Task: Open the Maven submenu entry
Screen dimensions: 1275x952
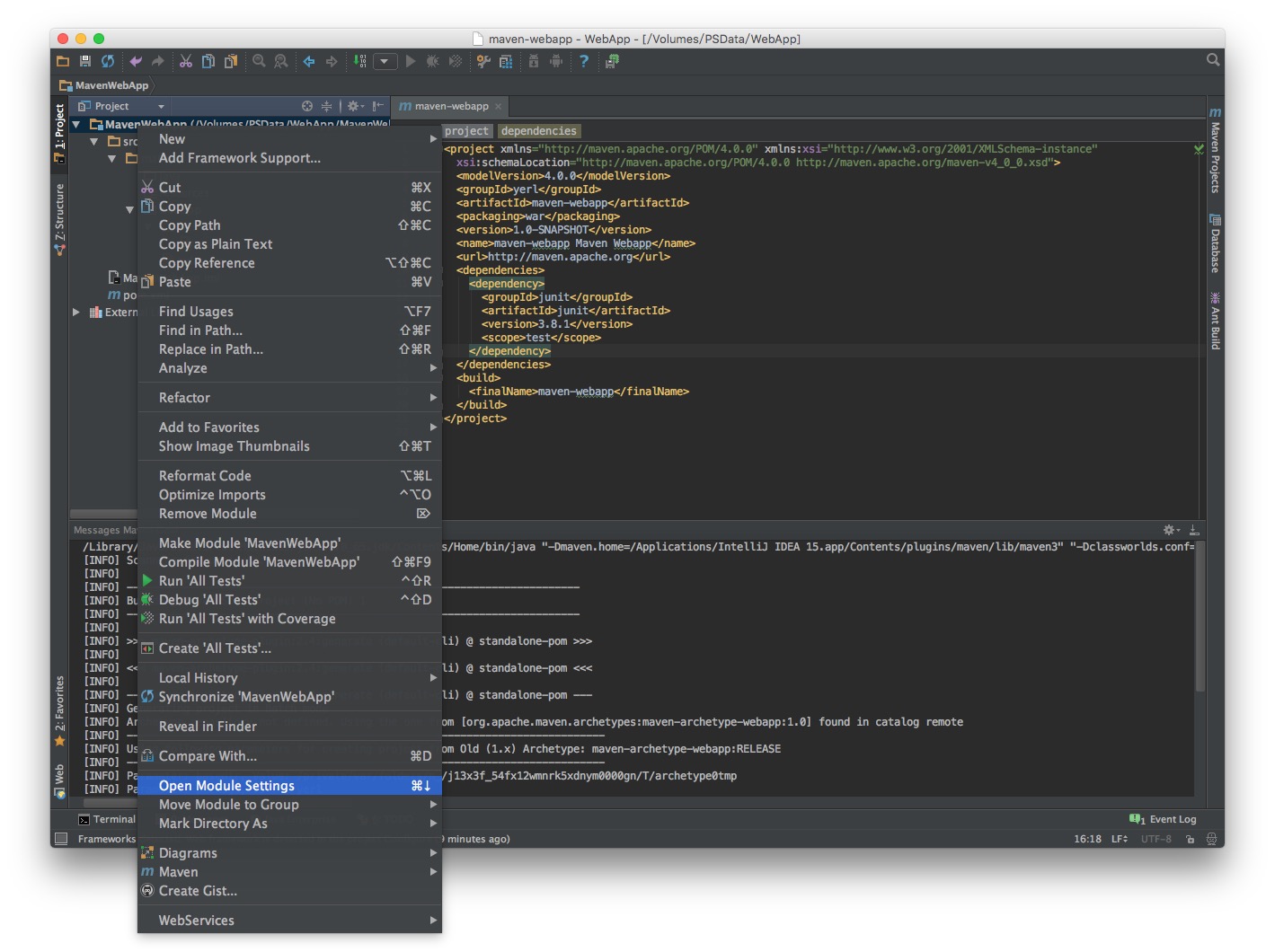Action: 289,872
